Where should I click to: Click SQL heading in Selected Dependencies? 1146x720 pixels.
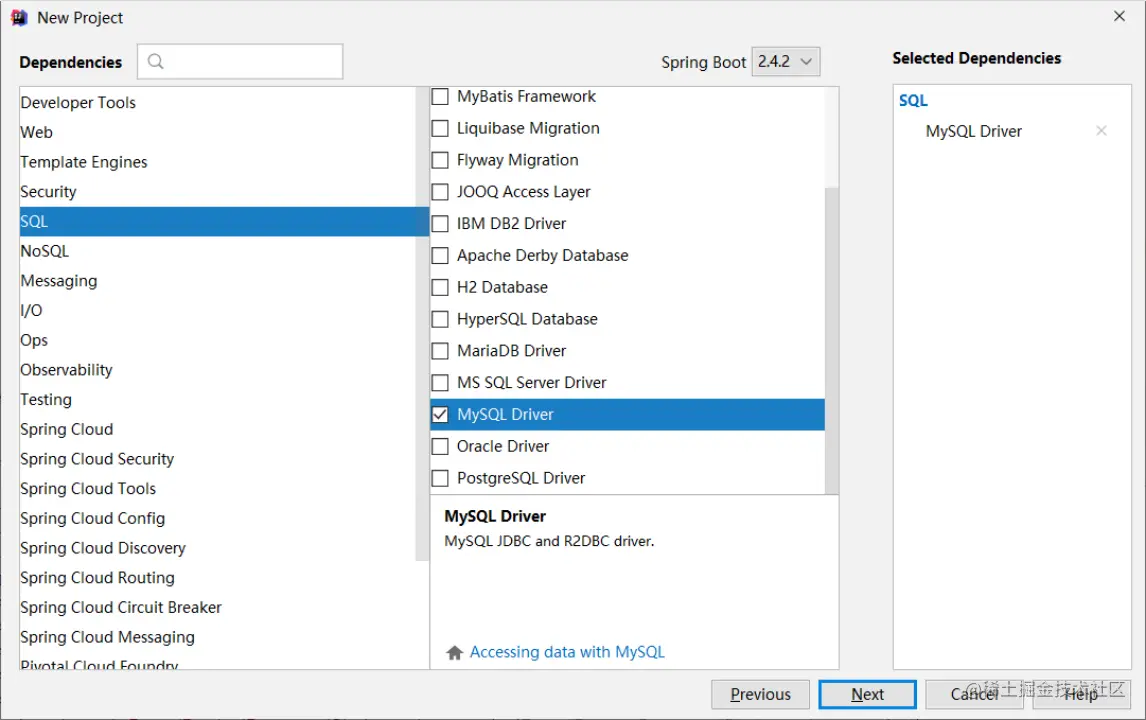pyautogui.click(x=913, y=101)
